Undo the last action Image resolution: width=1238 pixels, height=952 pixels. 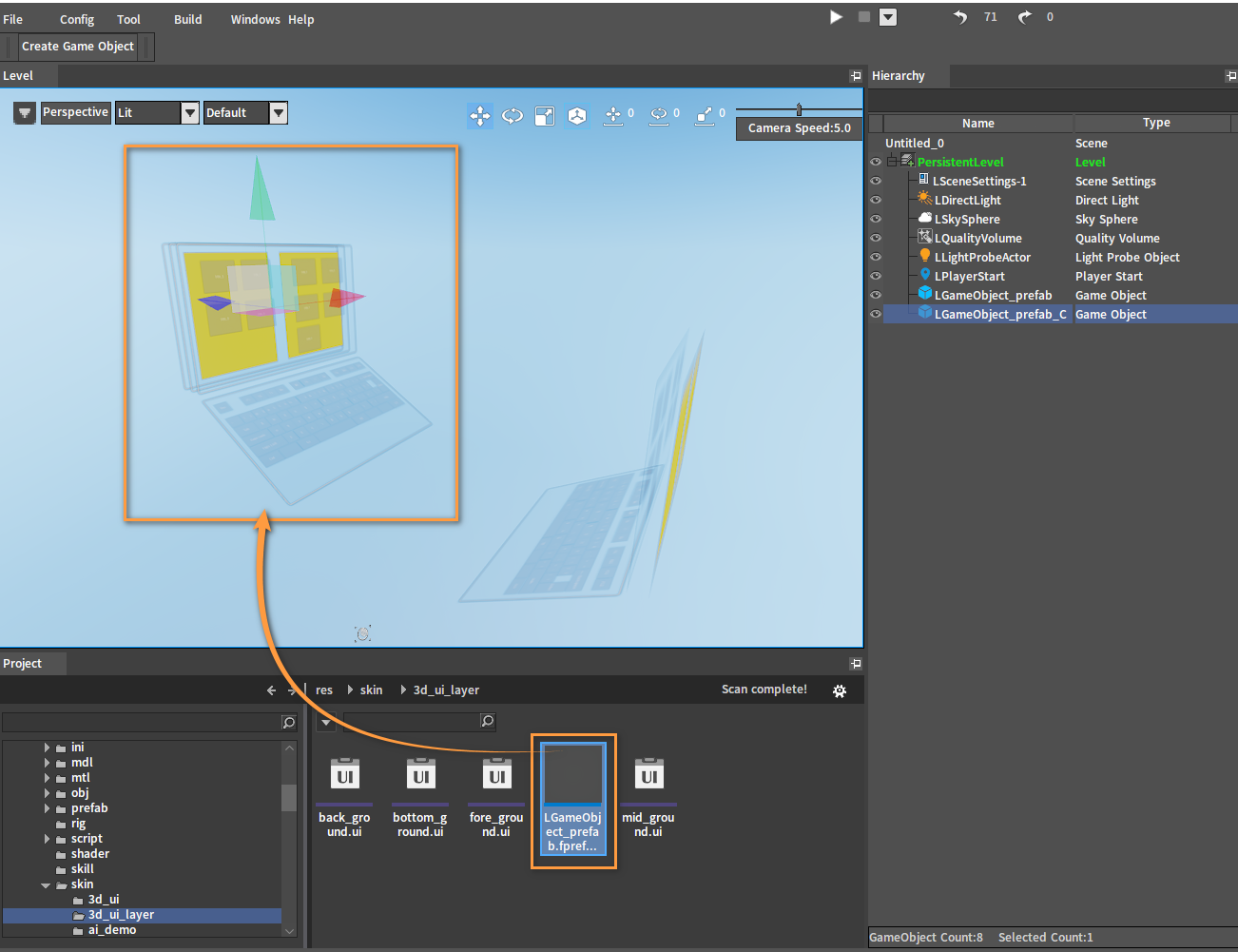tap(960, 17)
